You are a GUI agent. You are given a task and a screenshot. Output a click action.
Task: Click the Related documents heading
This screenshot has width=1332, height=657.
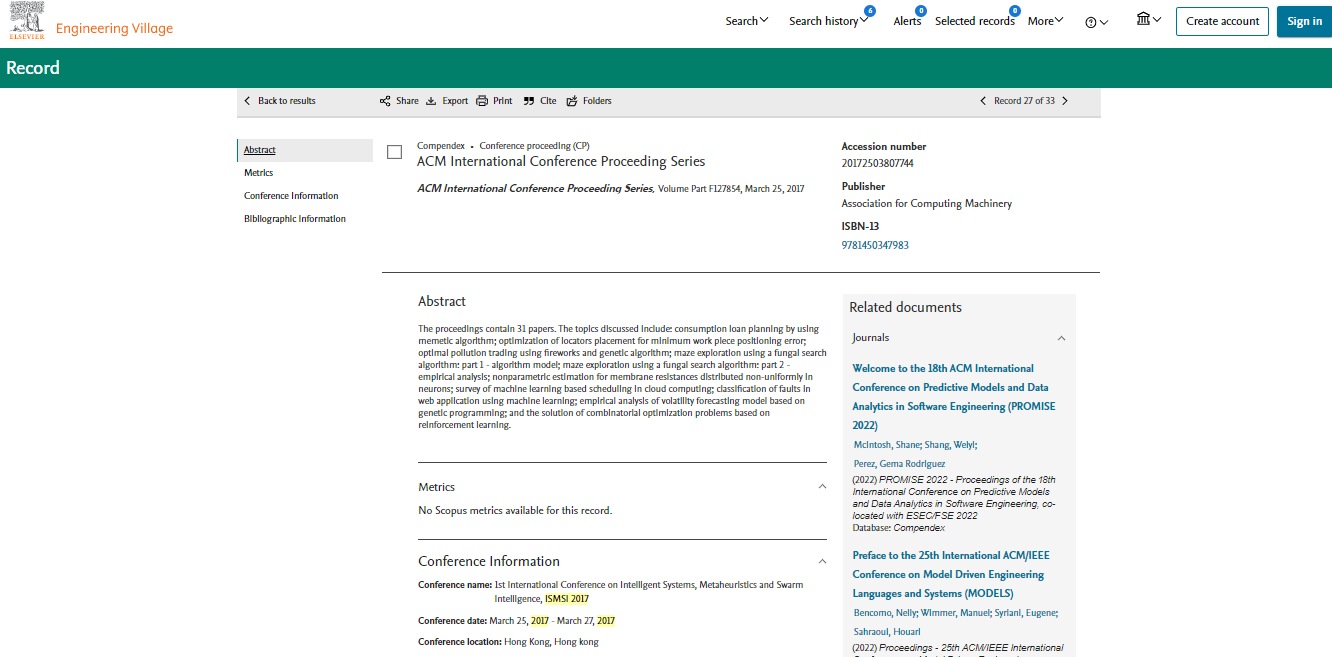905,307
